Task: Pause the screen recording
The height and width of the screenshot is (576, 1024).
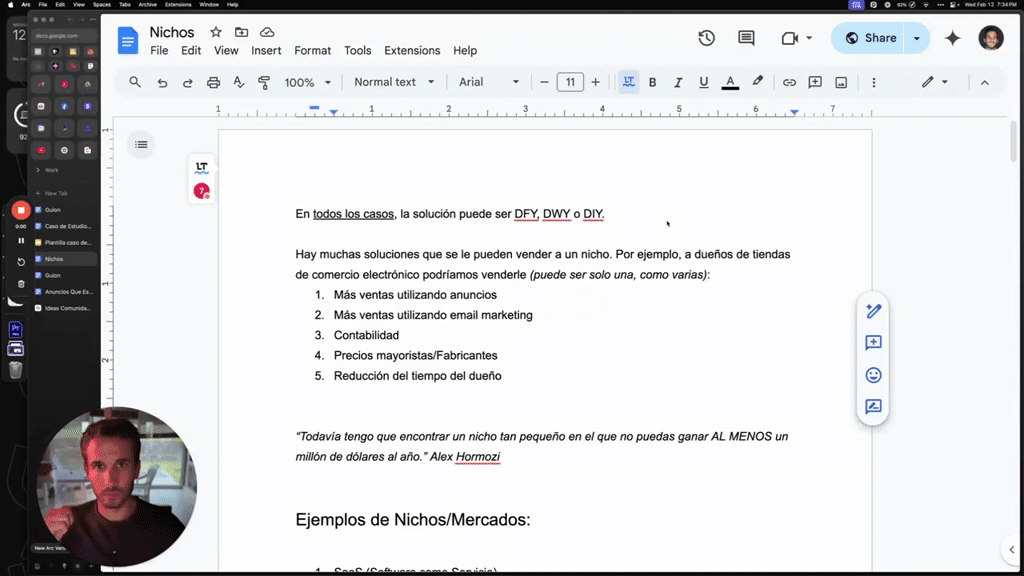Action: point(21,241)
